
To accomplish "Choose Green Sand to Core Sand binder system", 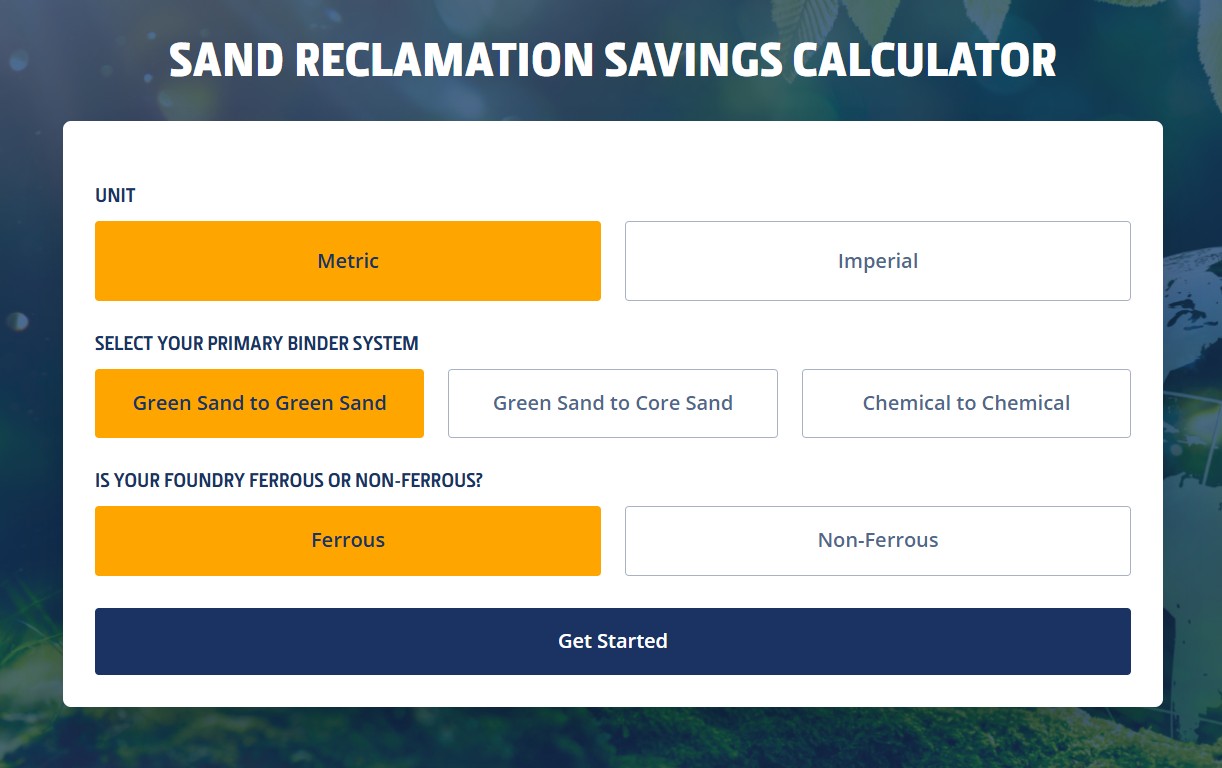I will [x=613, y=403].
